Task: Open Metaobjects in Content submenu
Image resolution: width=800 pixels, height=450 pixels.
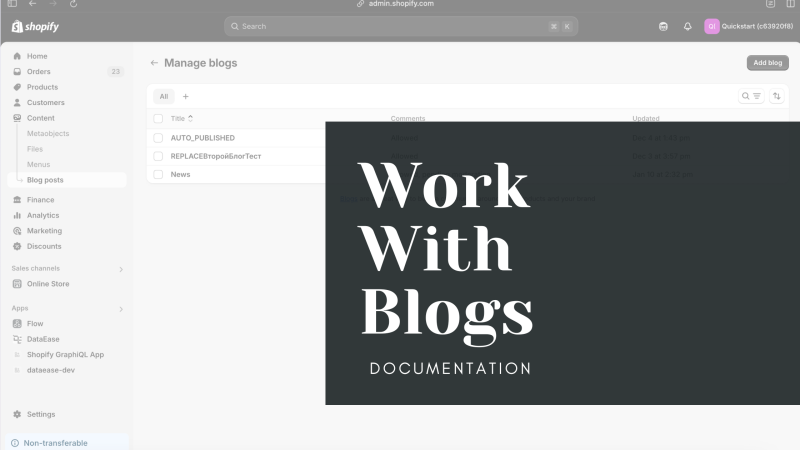Action: click(x=48, y=134)
